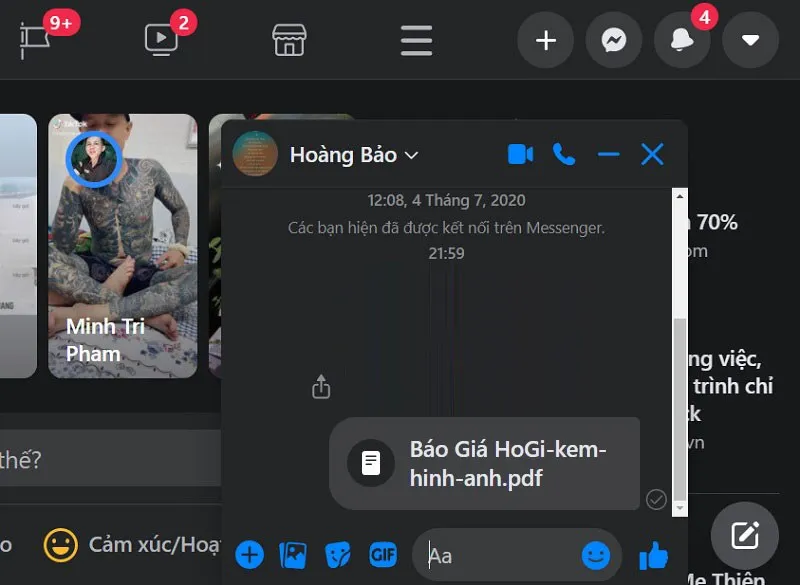800x585 pixels.
Task: Attach a photo or video in the chat
Action: click(x=293, y=554)
